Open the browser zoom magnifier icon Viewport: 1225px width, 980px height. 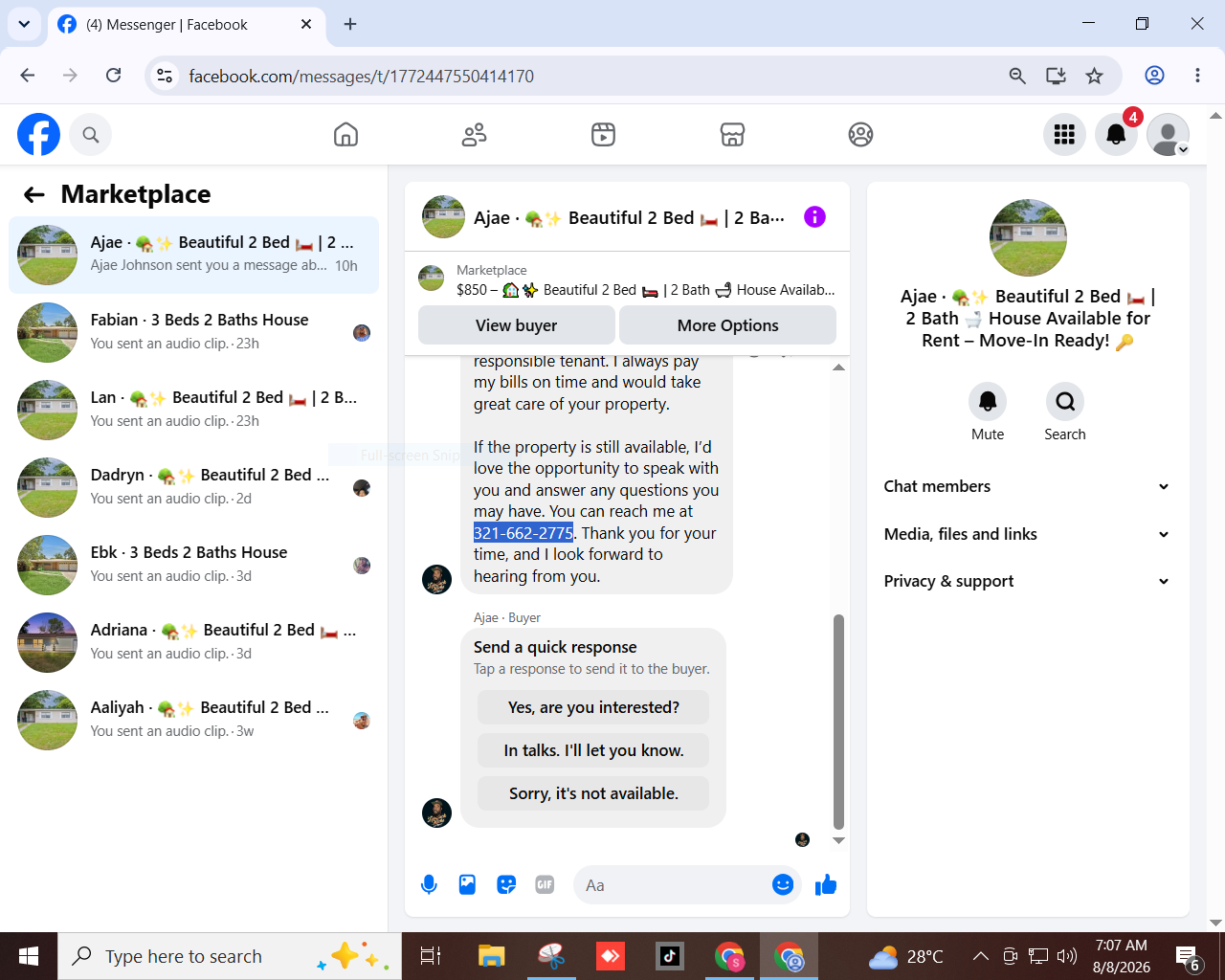tap(1017, 76)
